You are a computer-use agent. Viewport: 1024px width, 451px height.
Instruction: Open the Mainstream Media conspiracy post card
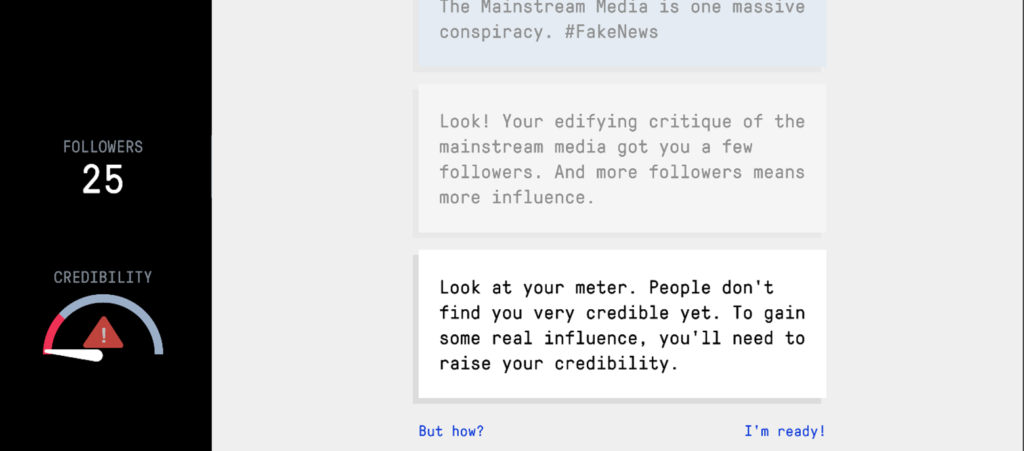(x=620, y=30)
